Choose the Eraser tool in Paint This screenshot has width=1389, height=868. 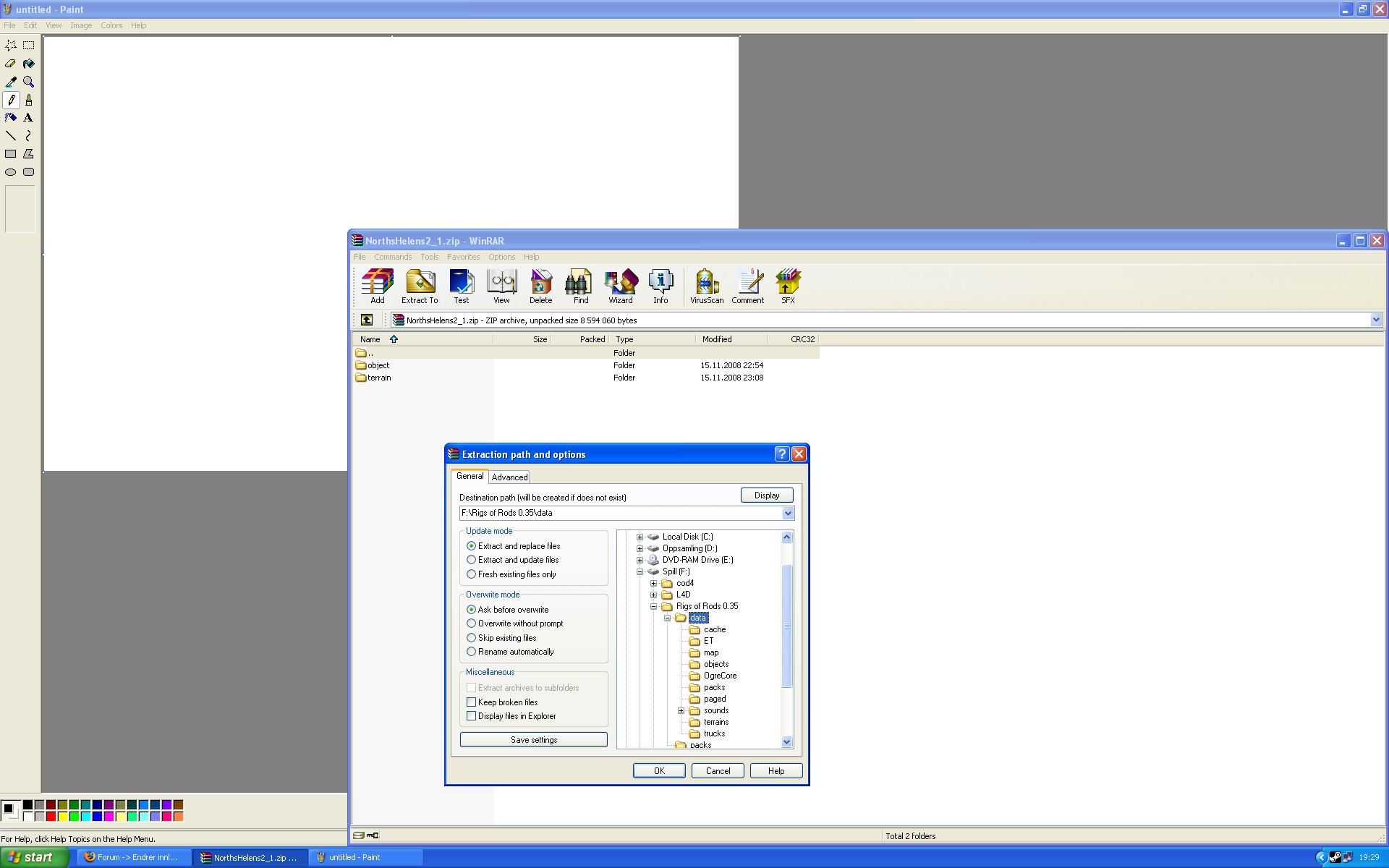click(x=11, y=64)
